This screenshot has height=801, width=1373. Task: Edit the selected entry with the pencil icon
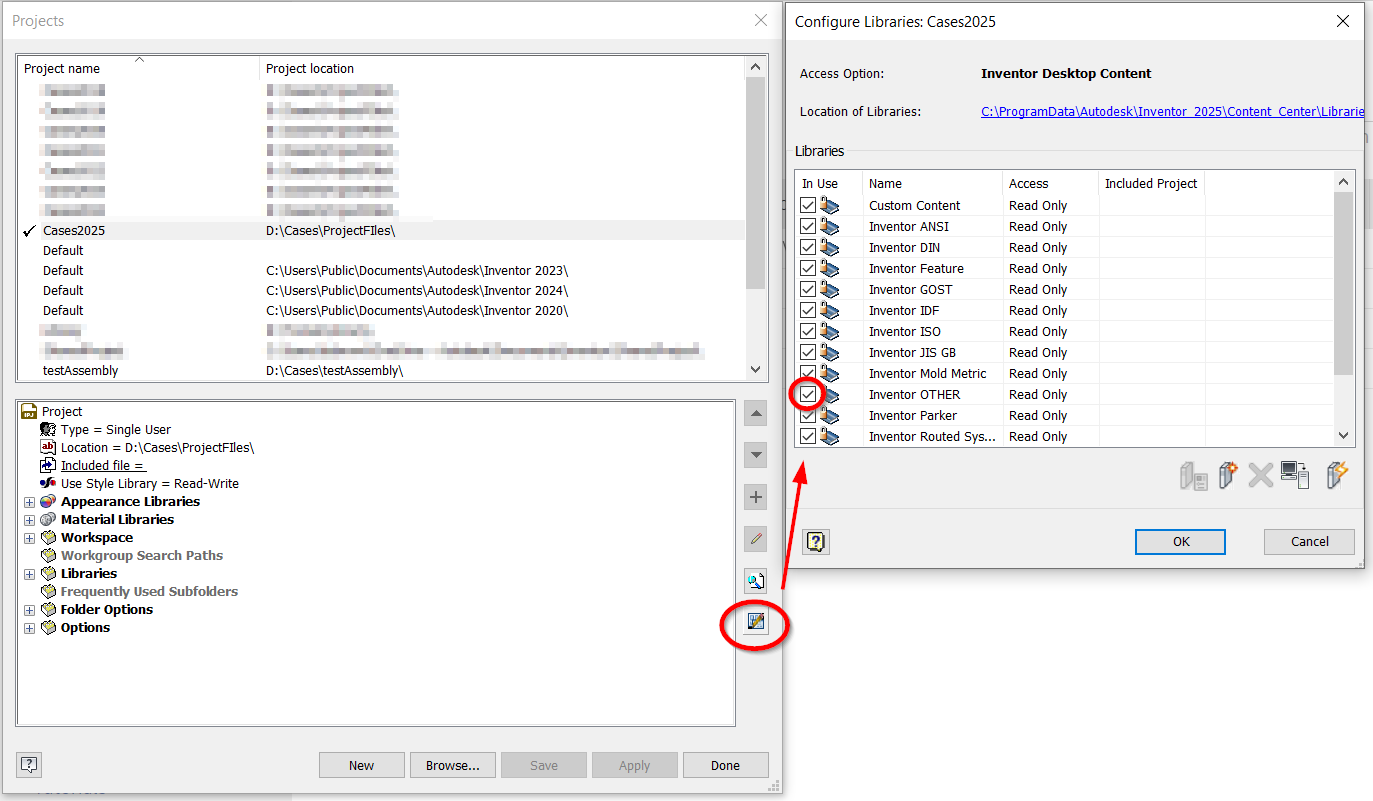pyautogui.click(x=755, y=539)
